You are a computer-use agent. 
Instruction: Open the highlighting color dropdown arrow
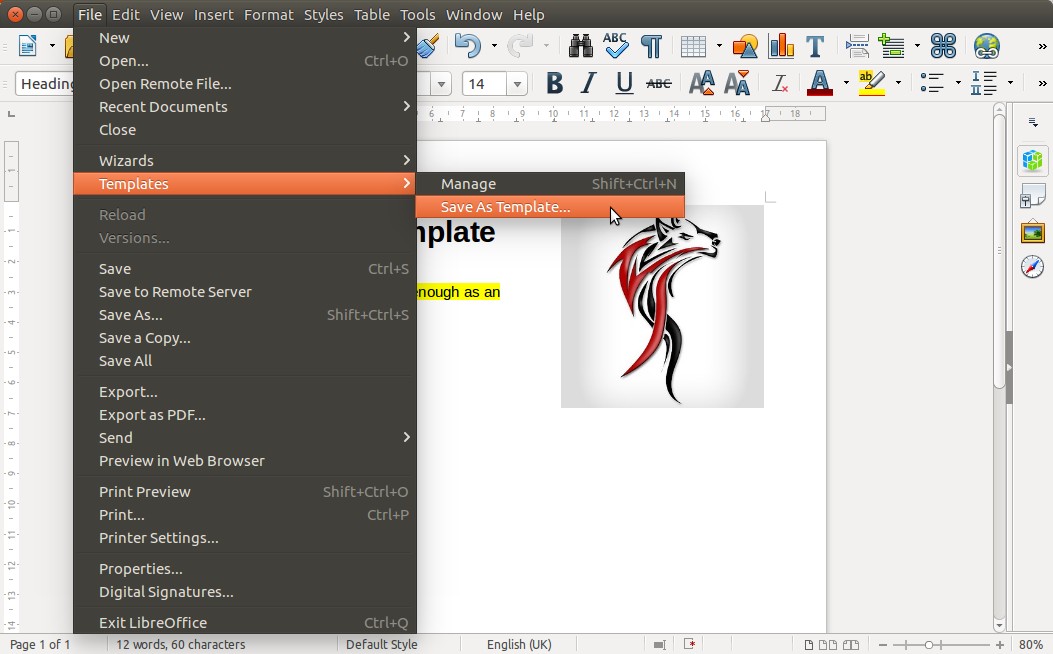coord(899,83)
